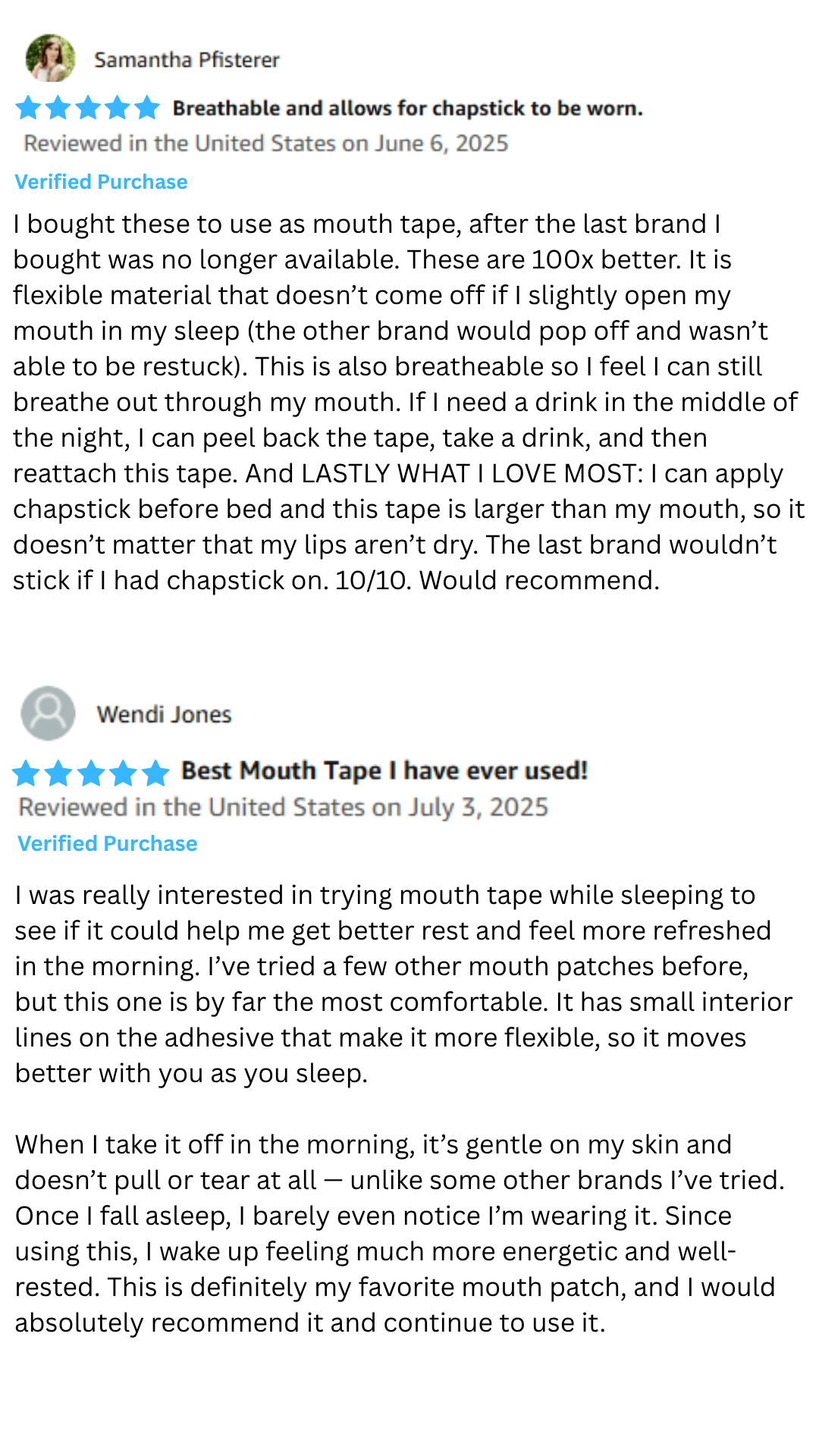Click Verified Purchase under the July 3 review
This screenshot has width=819, height=1456.
(x=107, y=843)
